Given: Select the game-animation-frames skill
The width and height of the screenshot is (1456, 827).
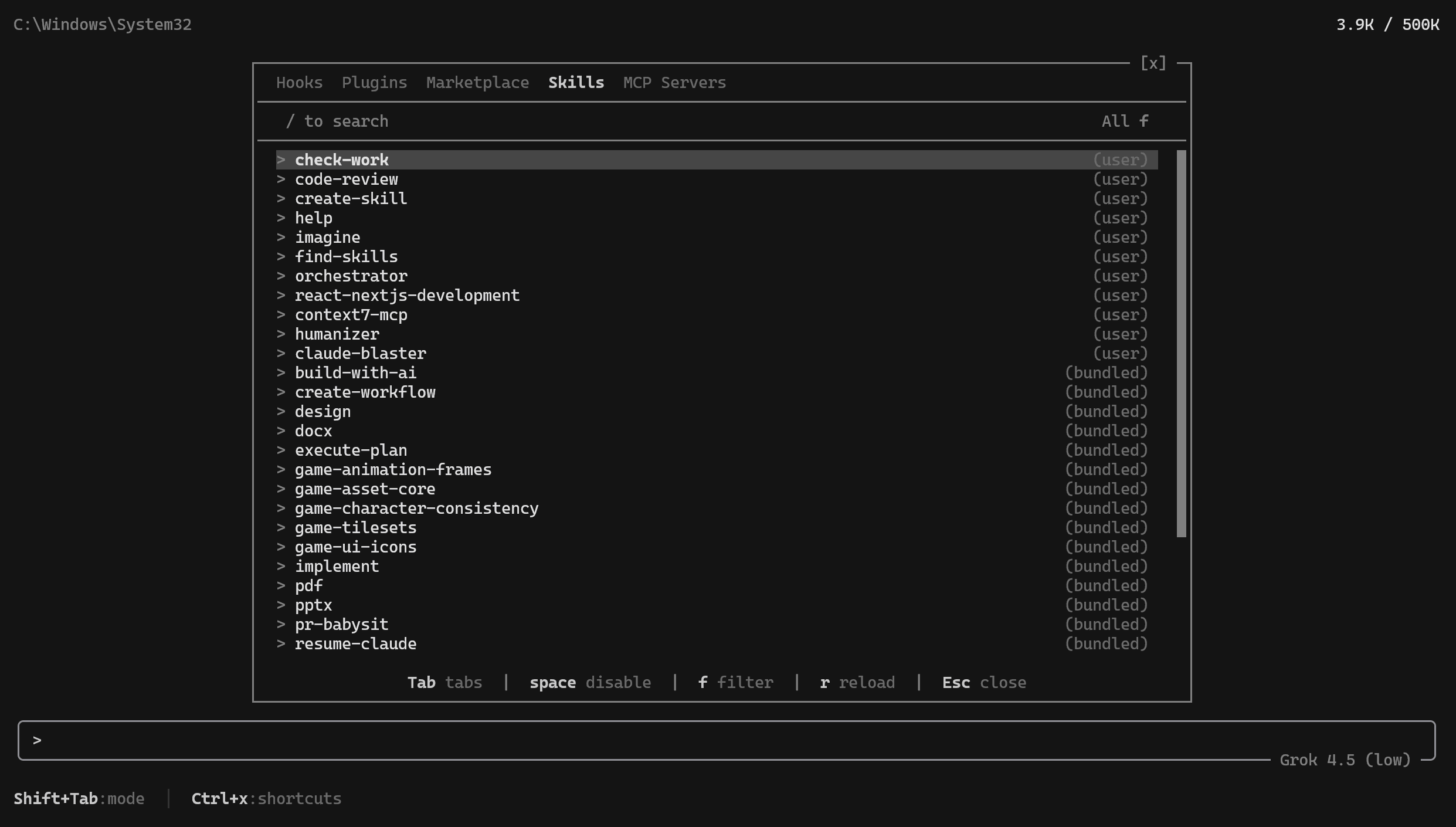Looking at the screenshot, I should click(717, 469).
